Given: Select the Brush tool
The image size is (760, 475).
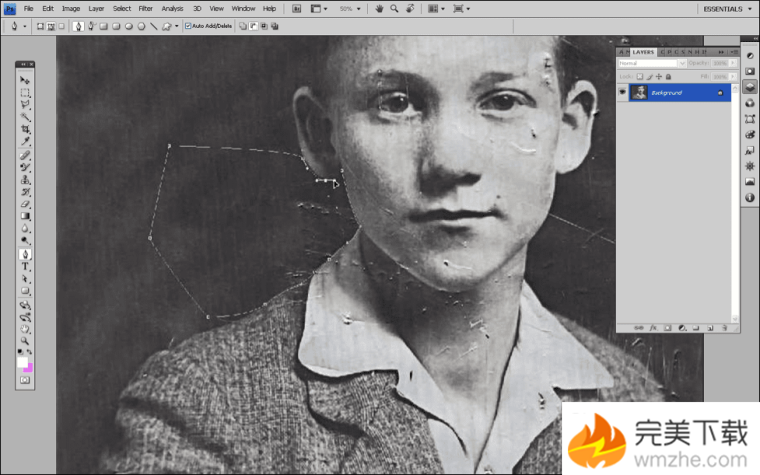Looking at the screenshot, I should (25, 167).
